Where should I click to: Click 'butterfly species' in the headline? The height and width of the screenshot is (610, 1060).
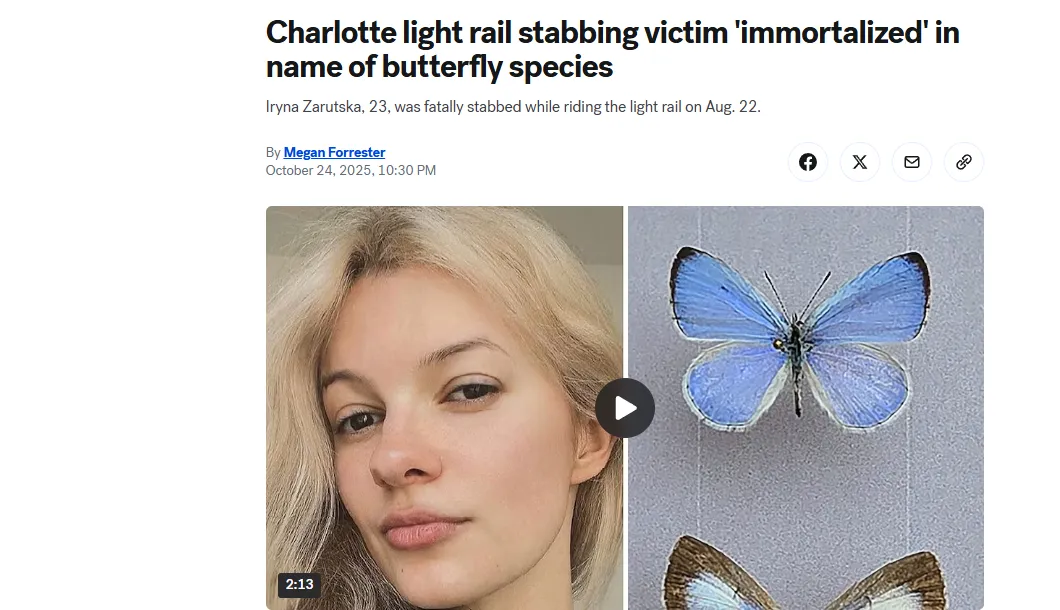[497, 67]
